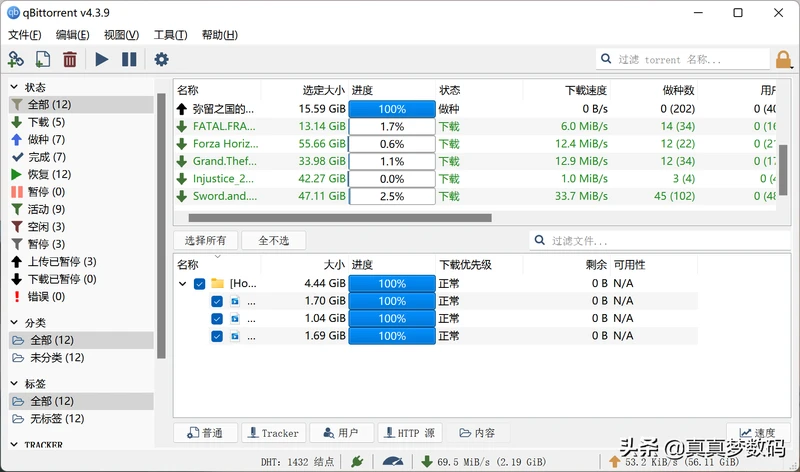Click the connection status plug icon in status bar
800x472 pixels.
[357, 462]
